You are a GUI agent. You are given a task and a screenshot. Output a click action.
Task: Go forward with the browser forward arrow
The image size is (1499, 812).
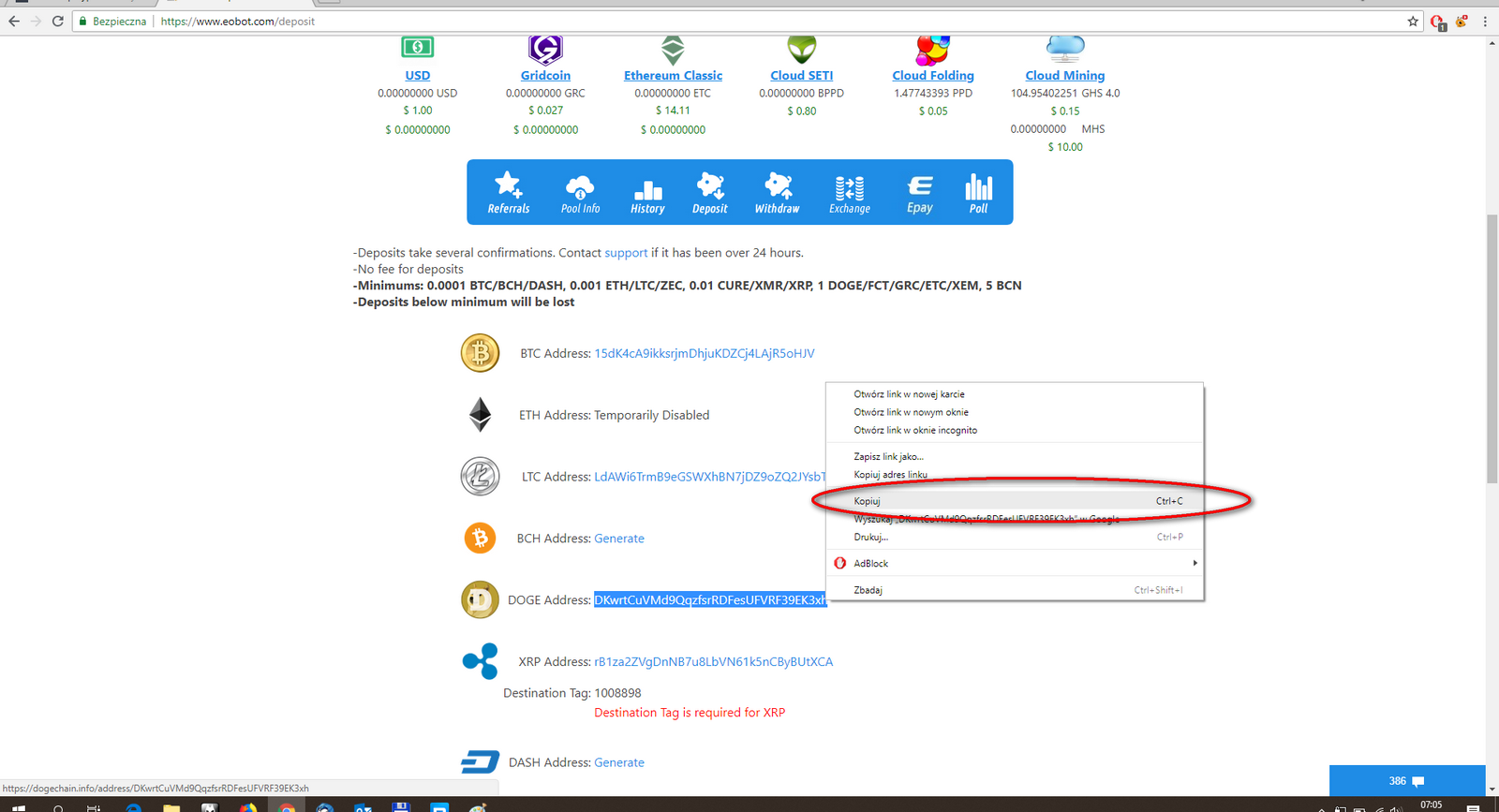pyautogui.click(x=37, y=21)
